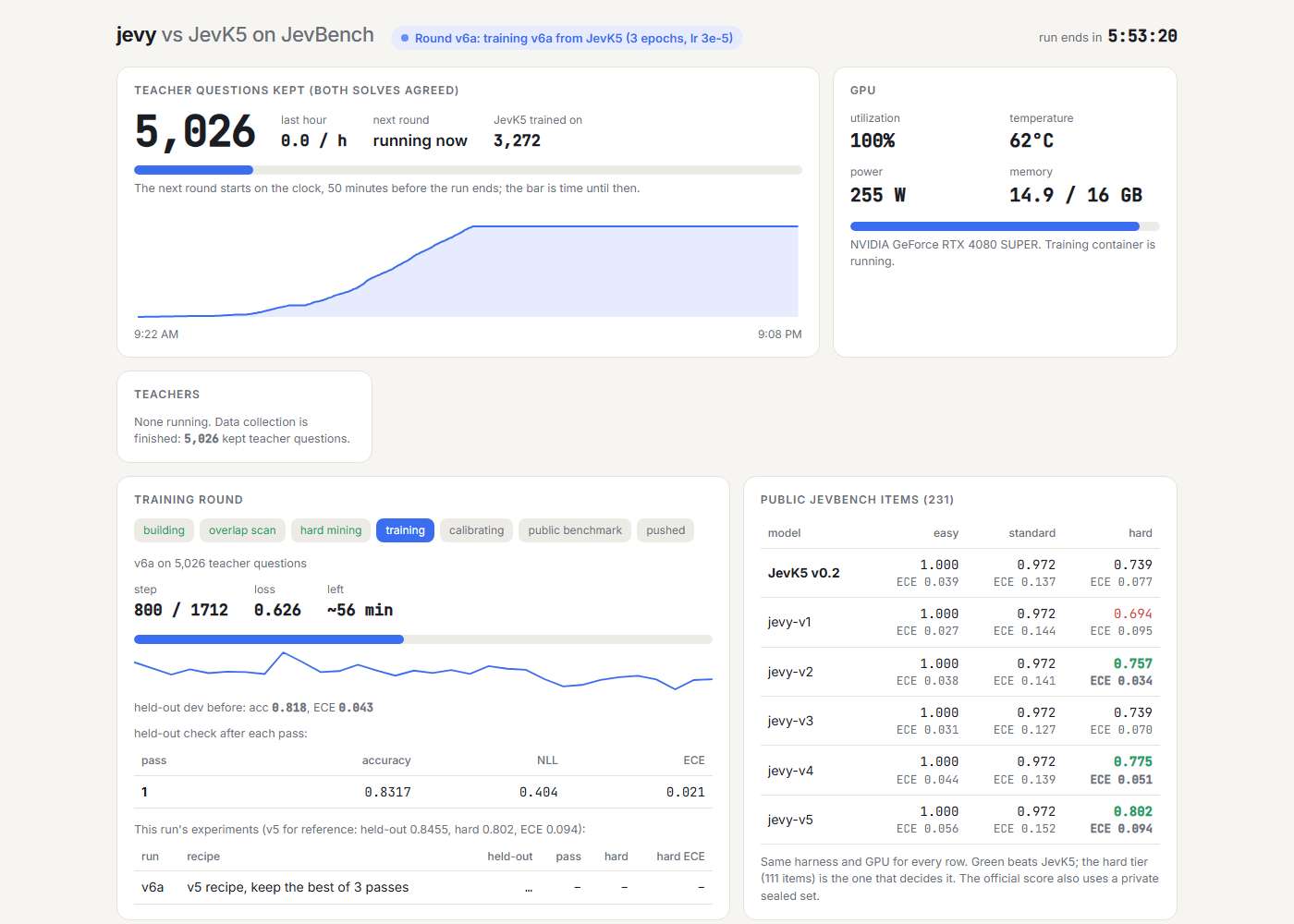
Task: Click the jevy-v2 model row label
Action: pyautogui.click(x=790, y=672)
